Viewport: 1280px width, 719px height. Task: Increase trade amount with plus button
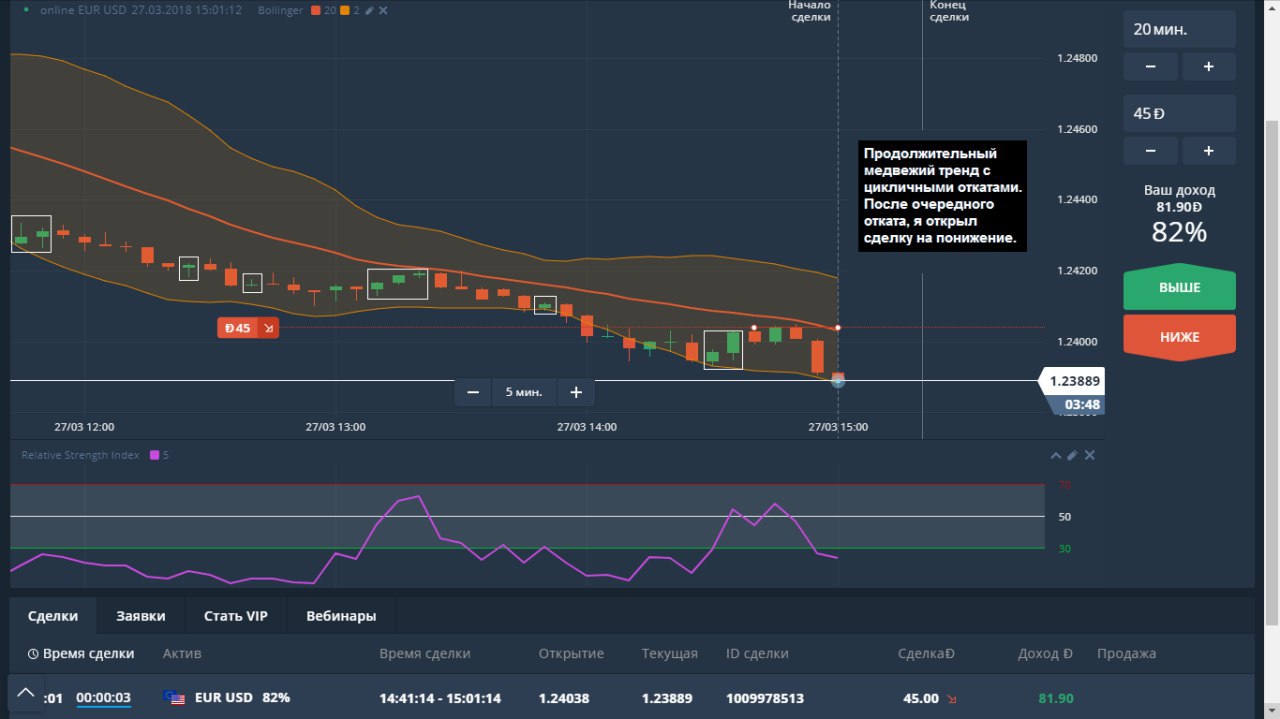pos(1209,151)
